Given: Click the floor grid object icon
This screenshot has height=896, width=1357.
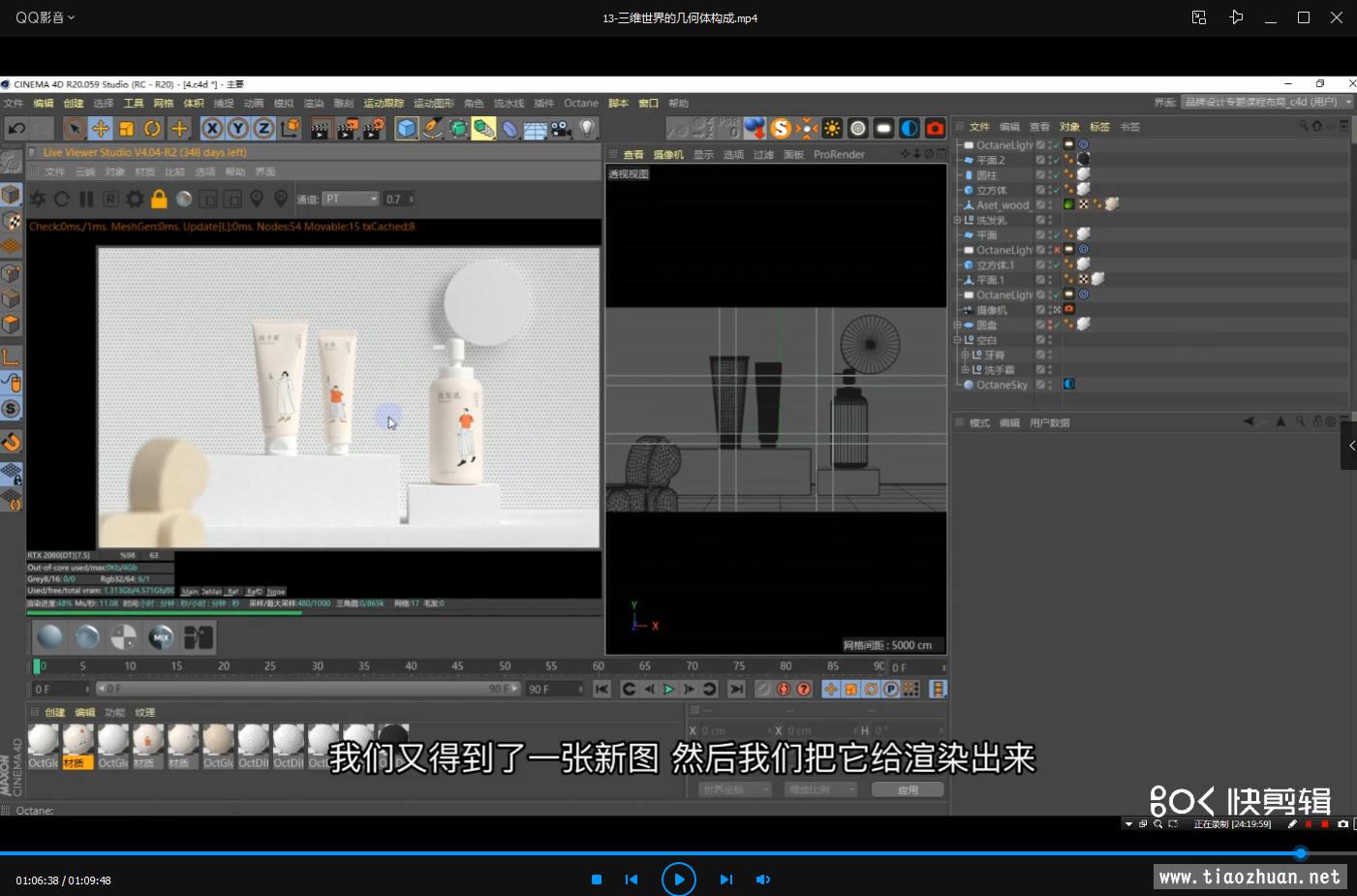Looking at the screenshot, I should (x=536, y=128).
